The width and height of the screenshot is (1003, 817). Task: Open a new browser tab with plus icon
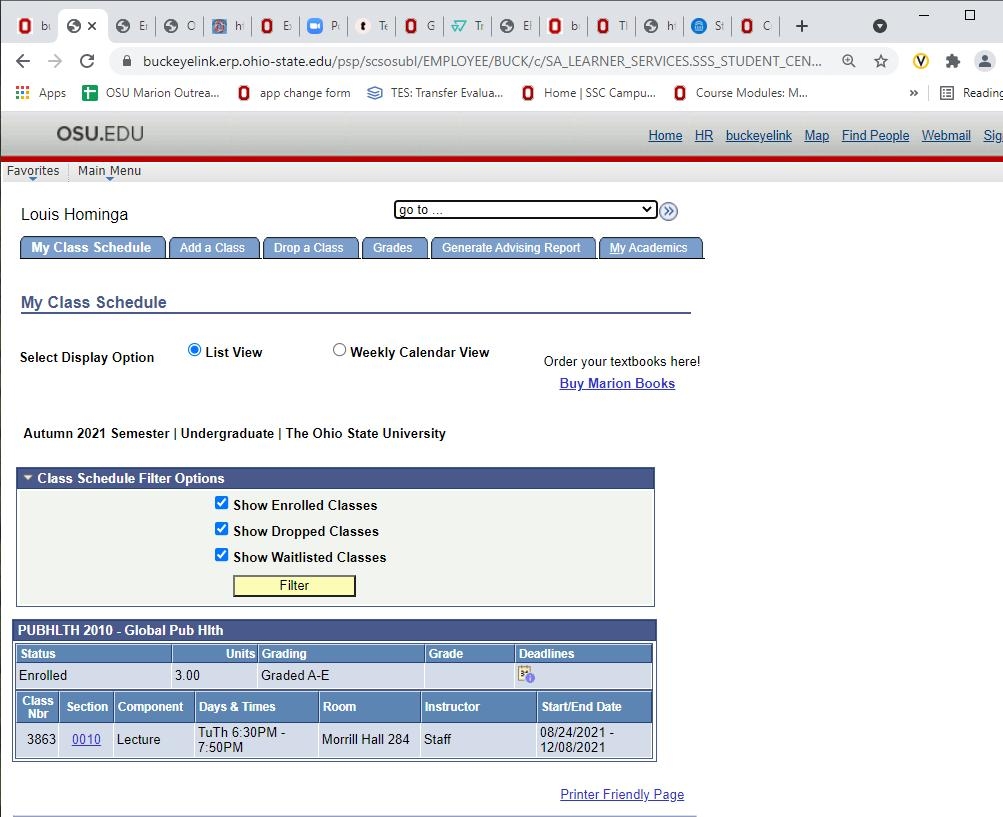(801, 26)
